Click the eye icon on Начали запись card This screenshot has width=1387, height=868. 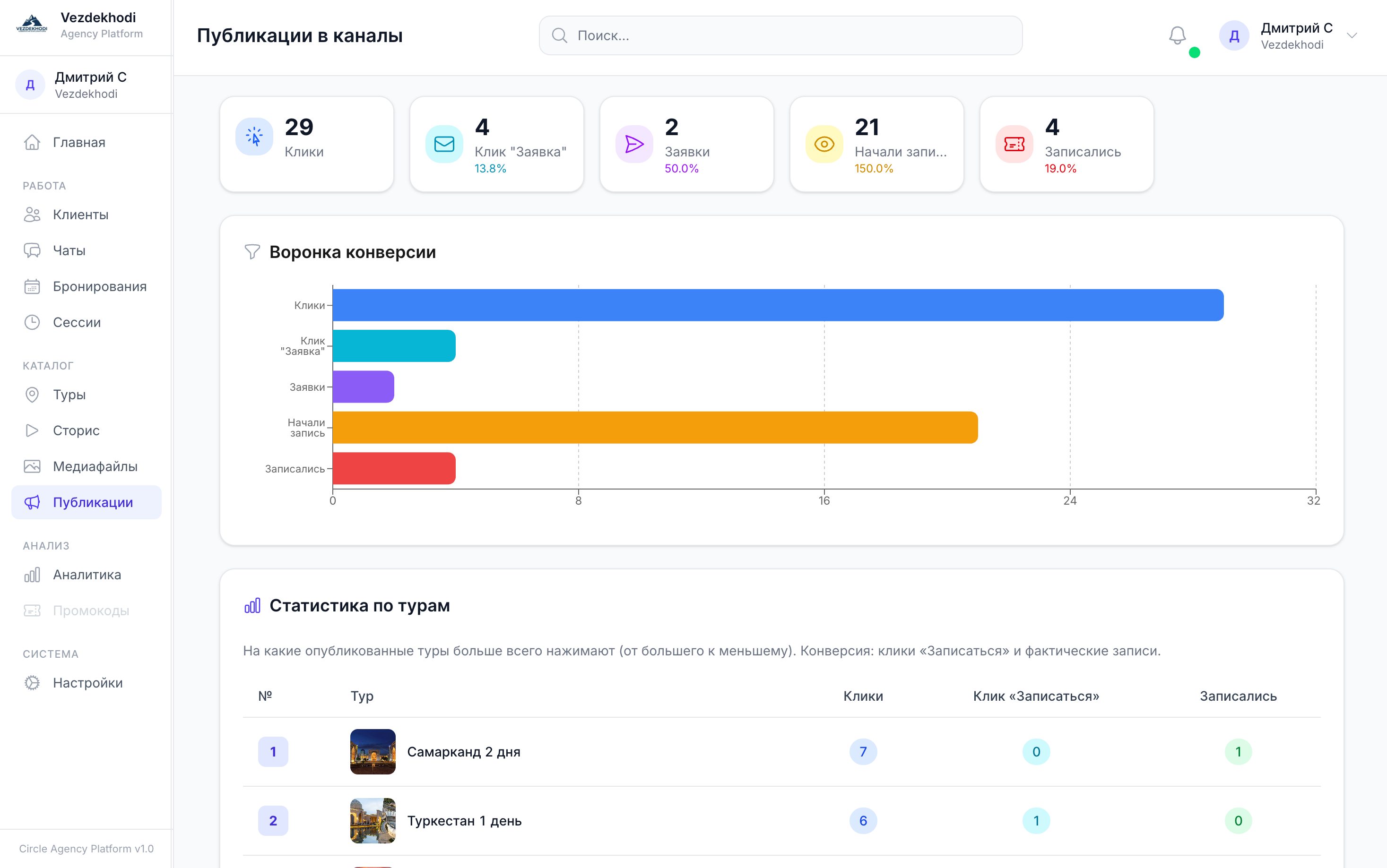pyautogui.click(x=824, y=144)
